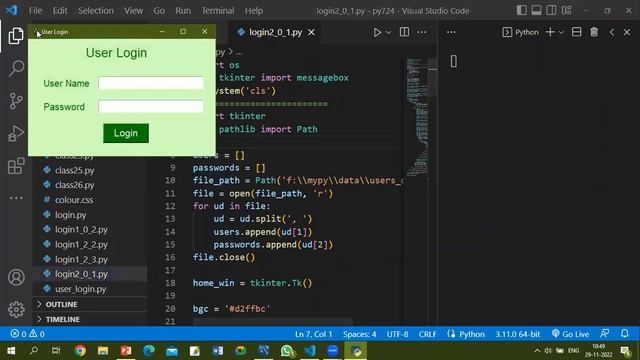Open notifications bell in status bar
The height and width of the screenshot is (360, 640).
pos(624,334)
